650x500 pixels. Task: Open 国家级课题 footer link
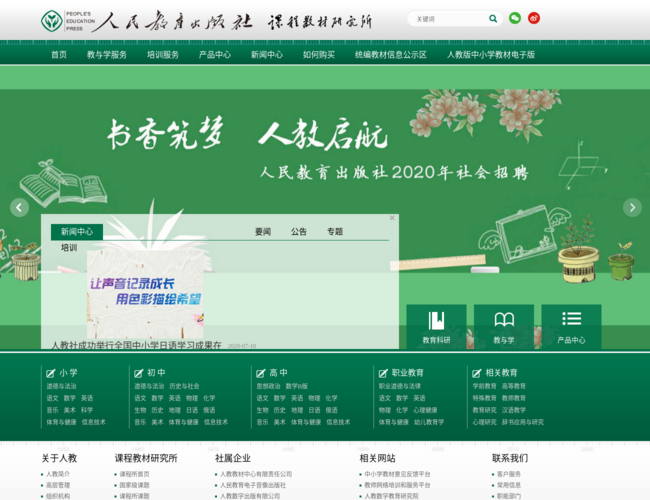(x=134, y=485)
